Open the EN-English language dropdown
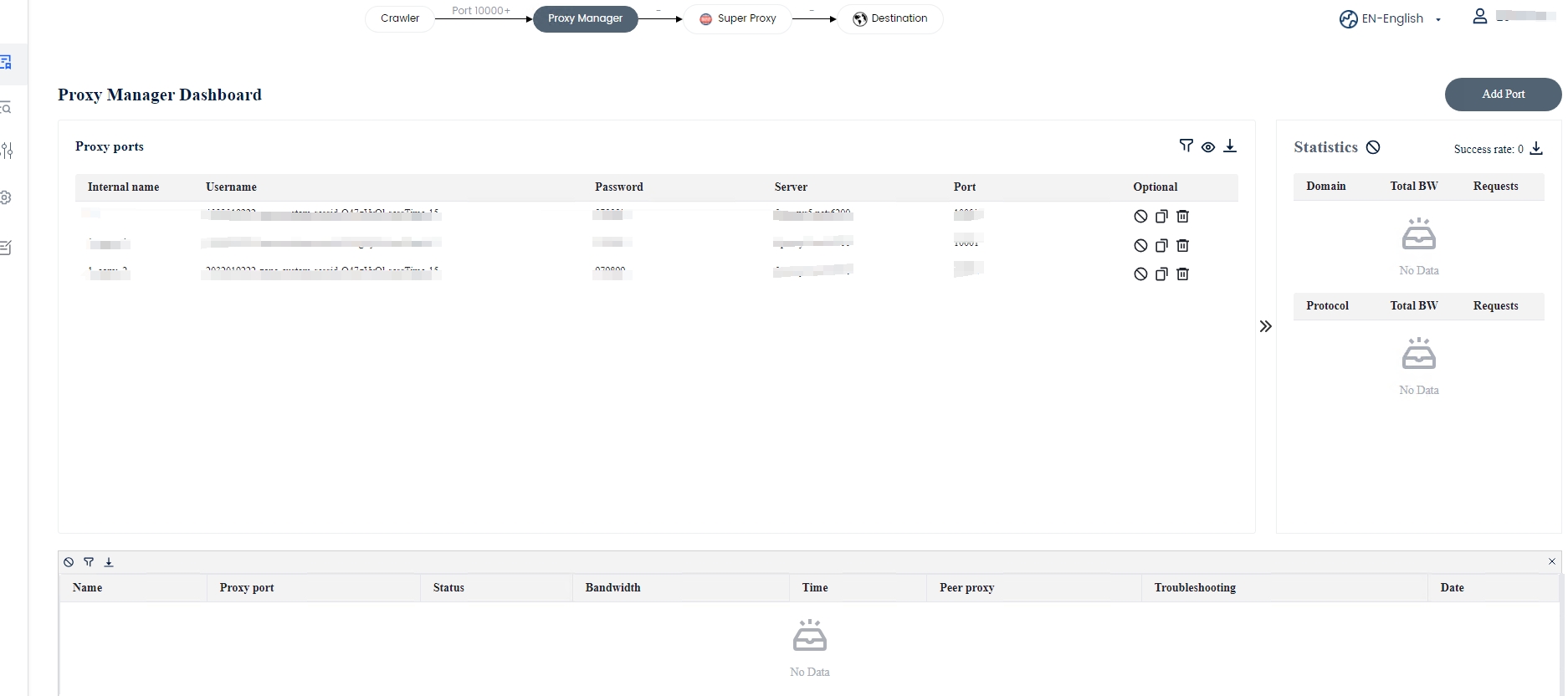 [1391, 18]
